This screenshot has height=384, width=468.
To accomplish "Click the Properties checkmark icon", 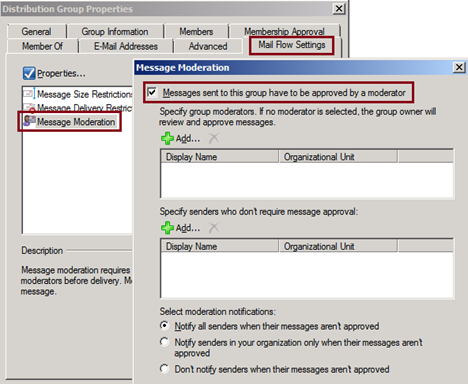I will tap(29, 73).
